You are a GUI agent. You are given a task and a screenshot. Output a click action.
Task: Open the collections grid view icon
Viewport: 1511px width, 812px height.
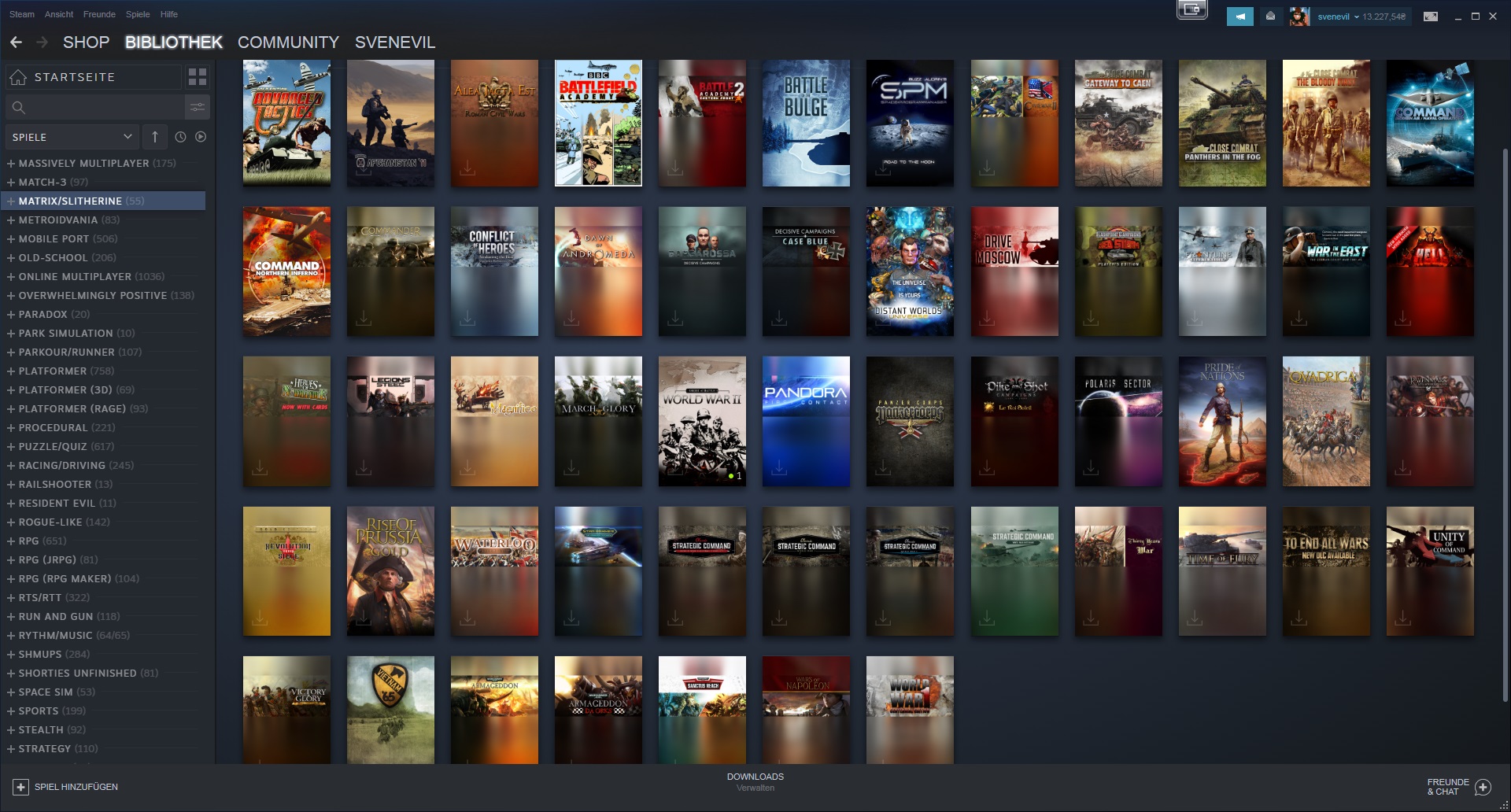click(198, 77)
